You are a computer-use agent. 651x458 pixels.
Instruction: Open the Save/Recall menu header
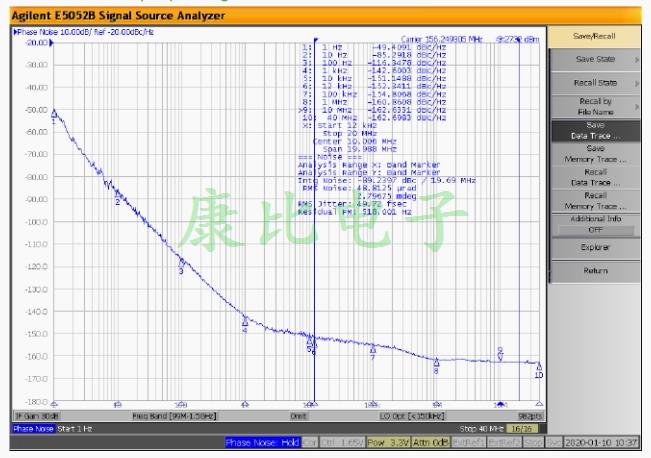tap(595, 35)
